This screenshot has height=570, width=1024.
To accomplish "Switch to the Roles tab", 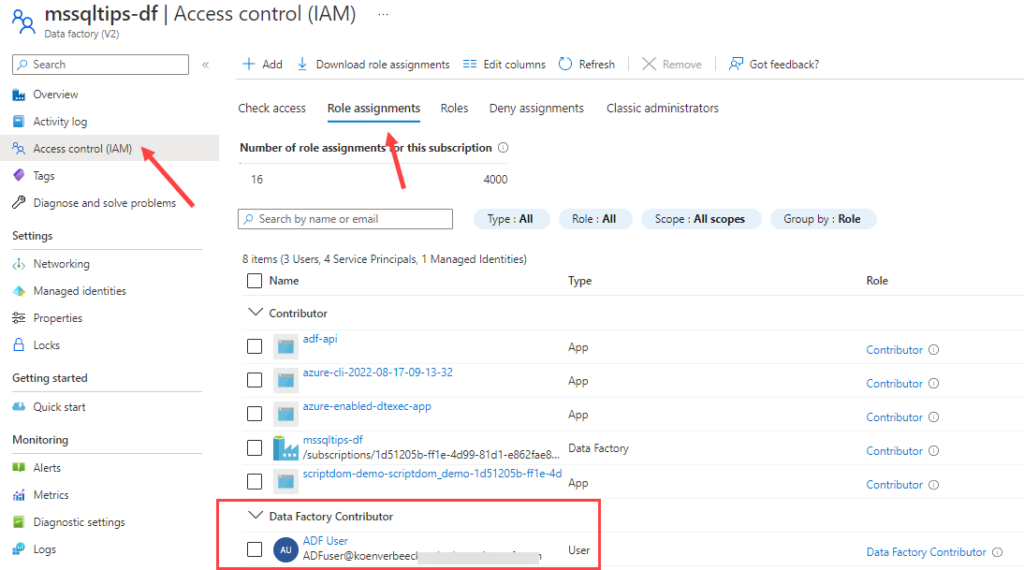I will tap(454, 108).
